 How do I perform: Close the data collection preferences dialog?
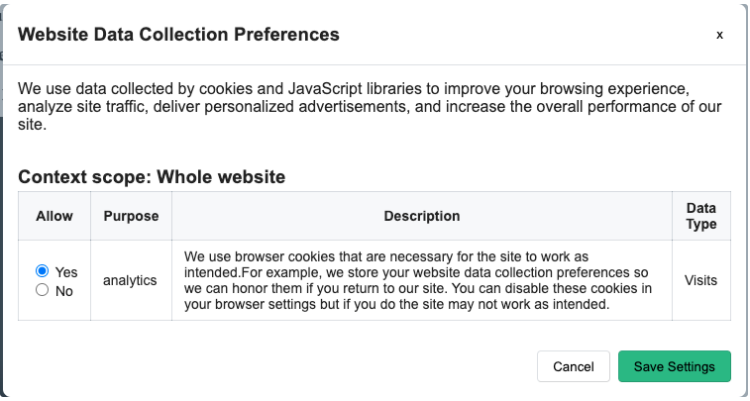click(719, 35)
